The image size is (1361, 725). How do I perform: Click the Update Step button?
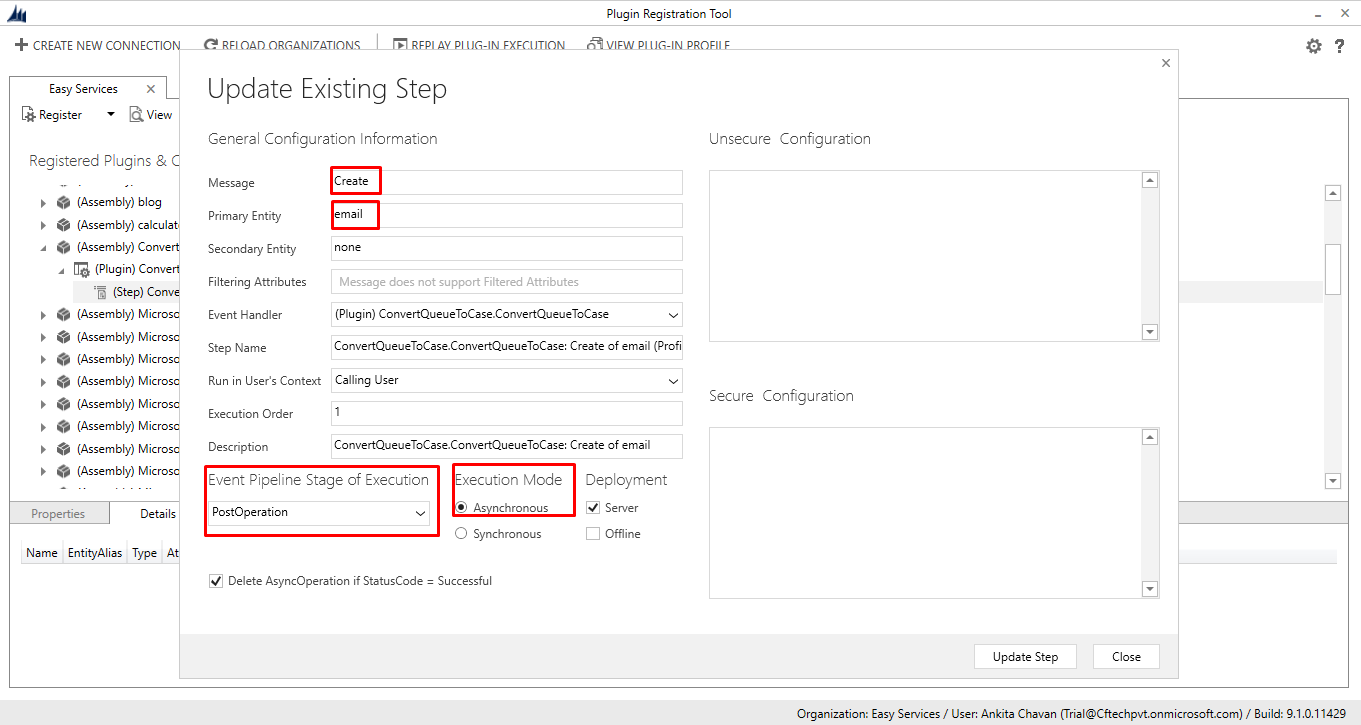[x=1025, y=656]
